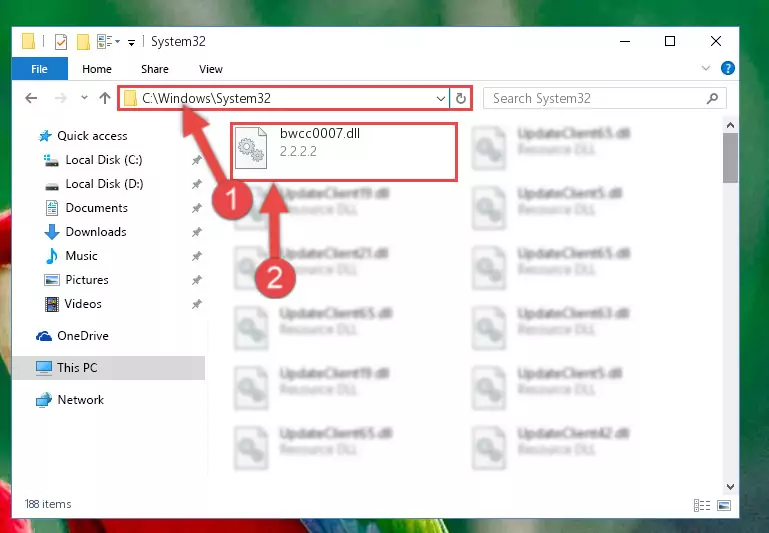Click the file list scroll down arrow

pyautogui.click(x=730, y=486)
